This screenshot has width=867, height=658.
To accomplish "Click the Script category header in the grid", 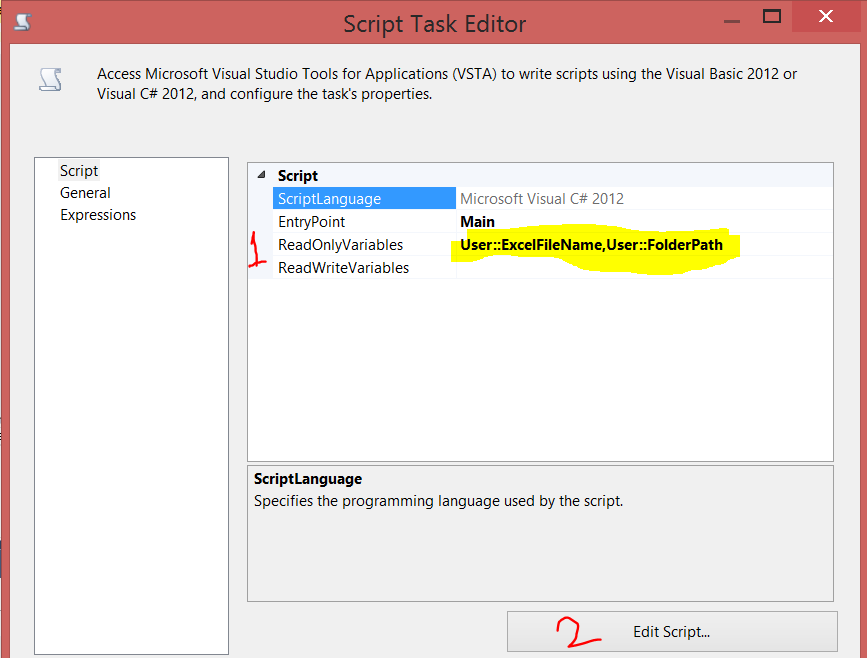I will click(299, 175).
